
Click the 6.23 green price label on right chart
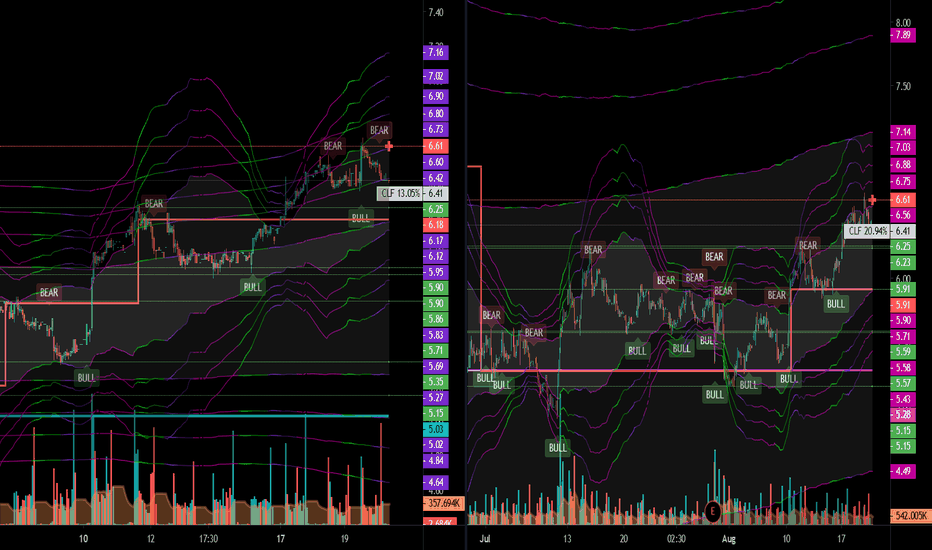(903, 262)
